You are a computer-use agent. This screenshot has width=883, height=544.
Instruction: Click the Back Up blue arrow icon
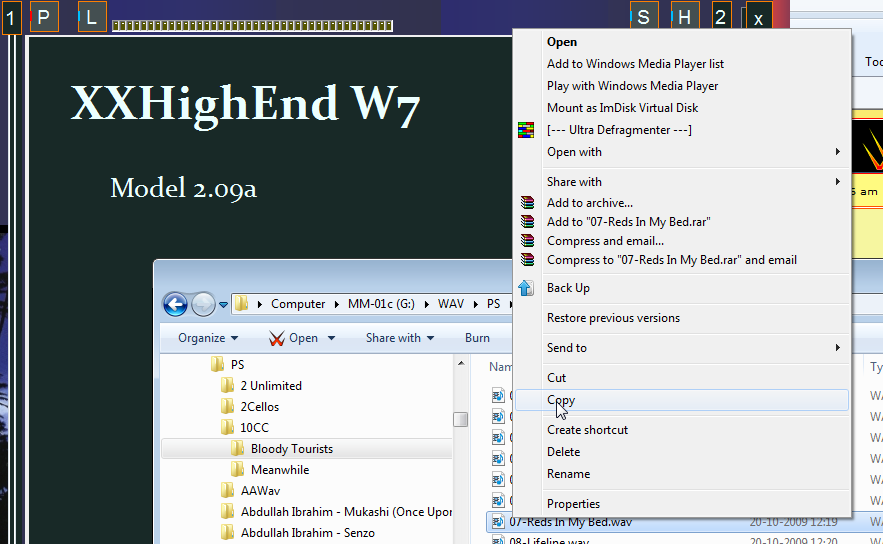point(525,288)
